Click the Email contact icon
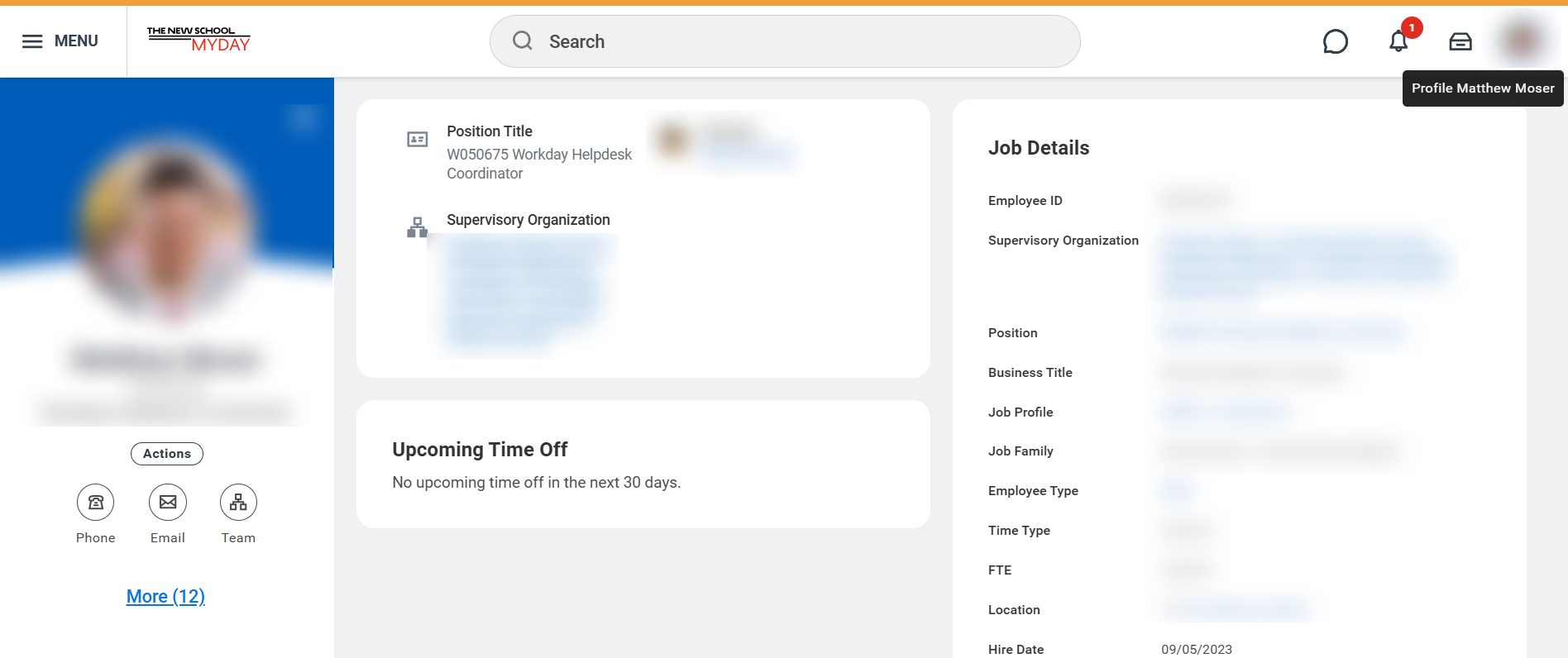The height and width of the screenshot is (658, 1568). click(x=168, y=503)
